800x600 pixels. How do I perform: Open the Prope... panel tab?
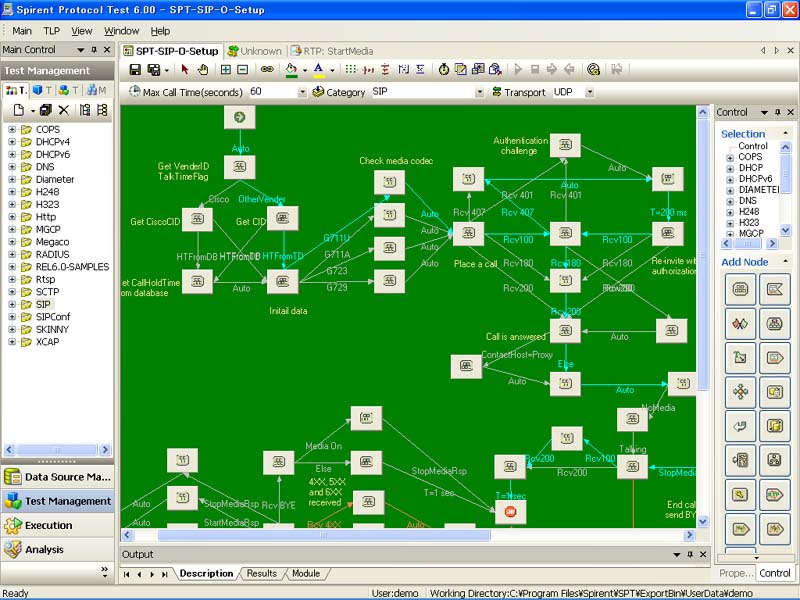tap(736, 573)
